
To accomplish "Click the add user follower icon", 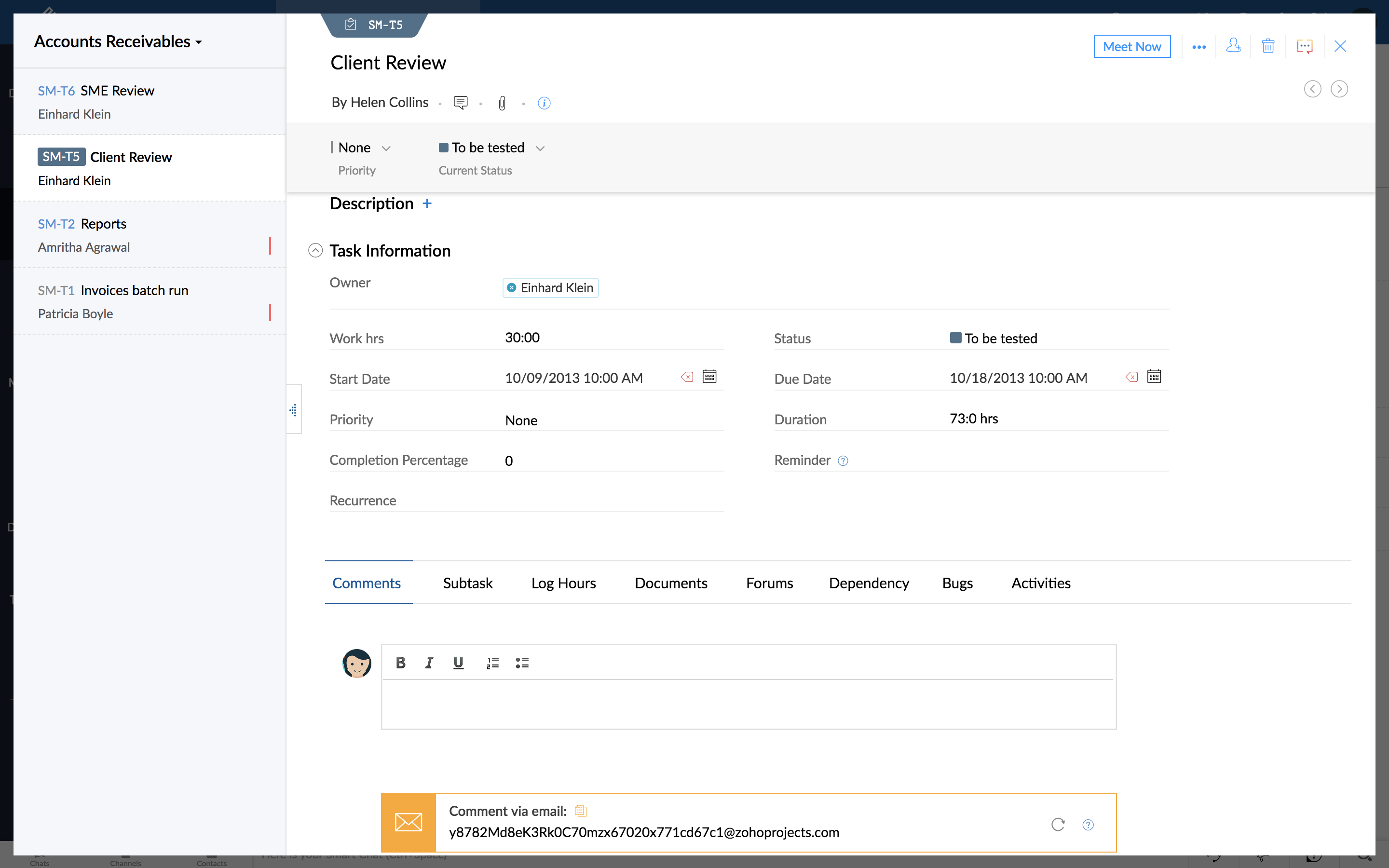I will (x=1233, y=46).
